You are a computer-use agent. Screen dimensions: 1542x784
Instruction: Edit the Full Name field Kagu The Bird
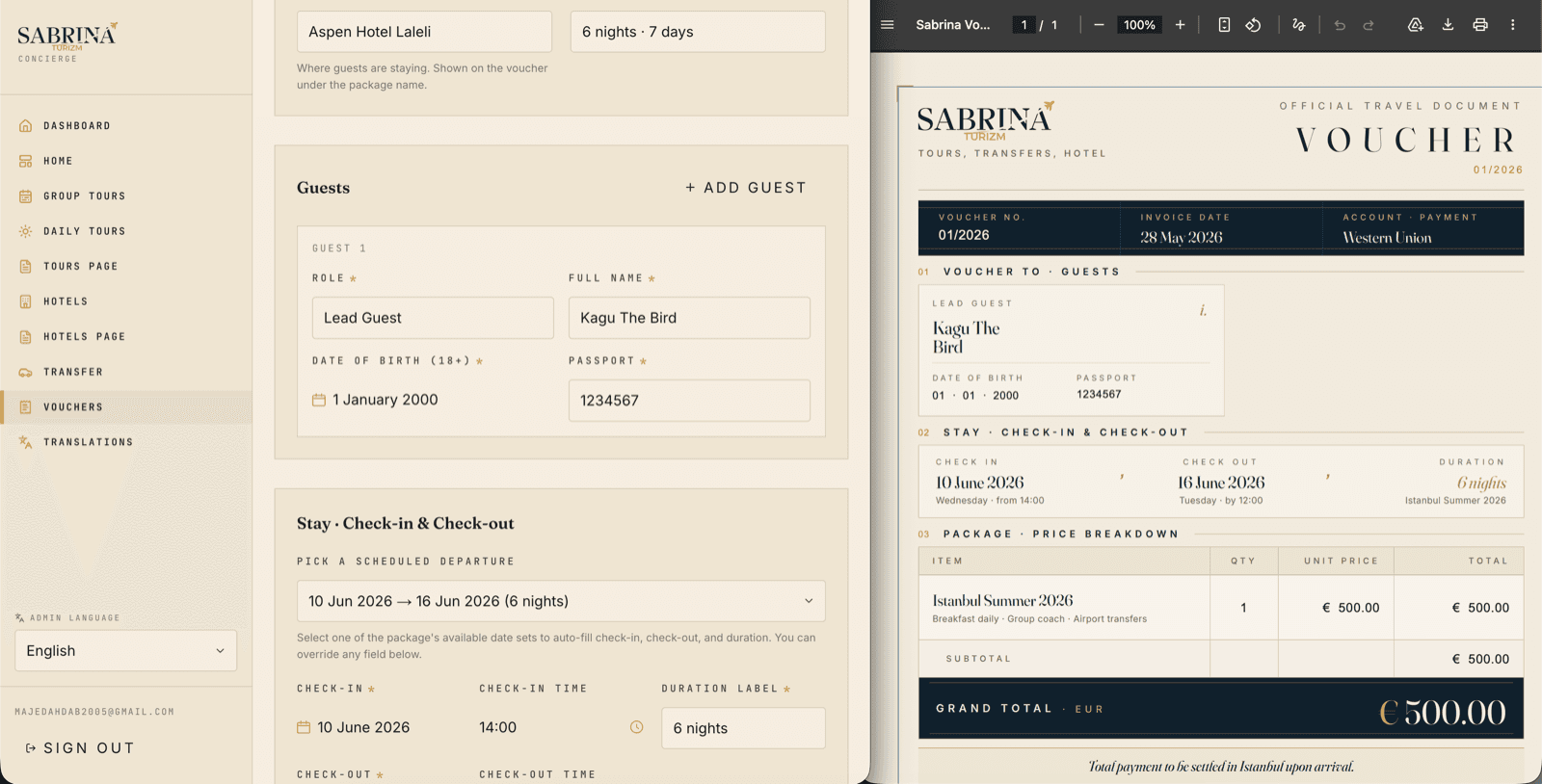point(689,318)
